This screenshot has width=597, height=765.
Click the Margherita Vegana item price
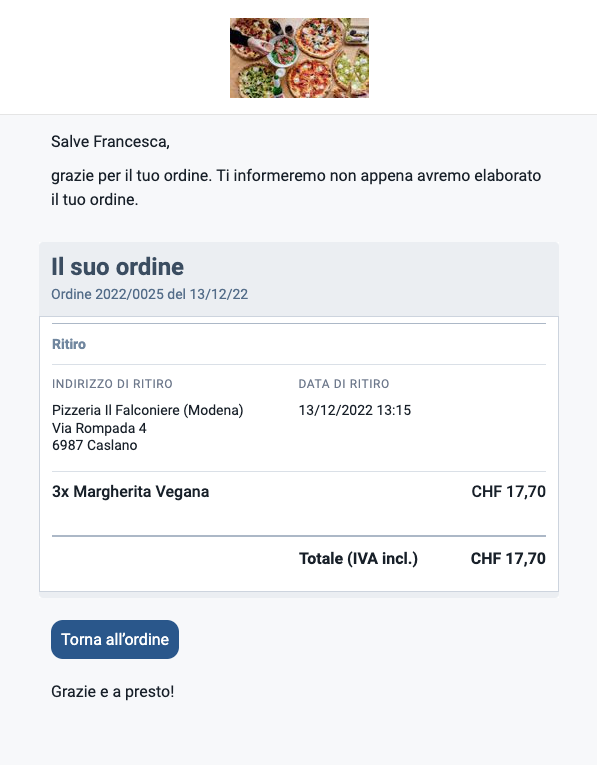508,491
